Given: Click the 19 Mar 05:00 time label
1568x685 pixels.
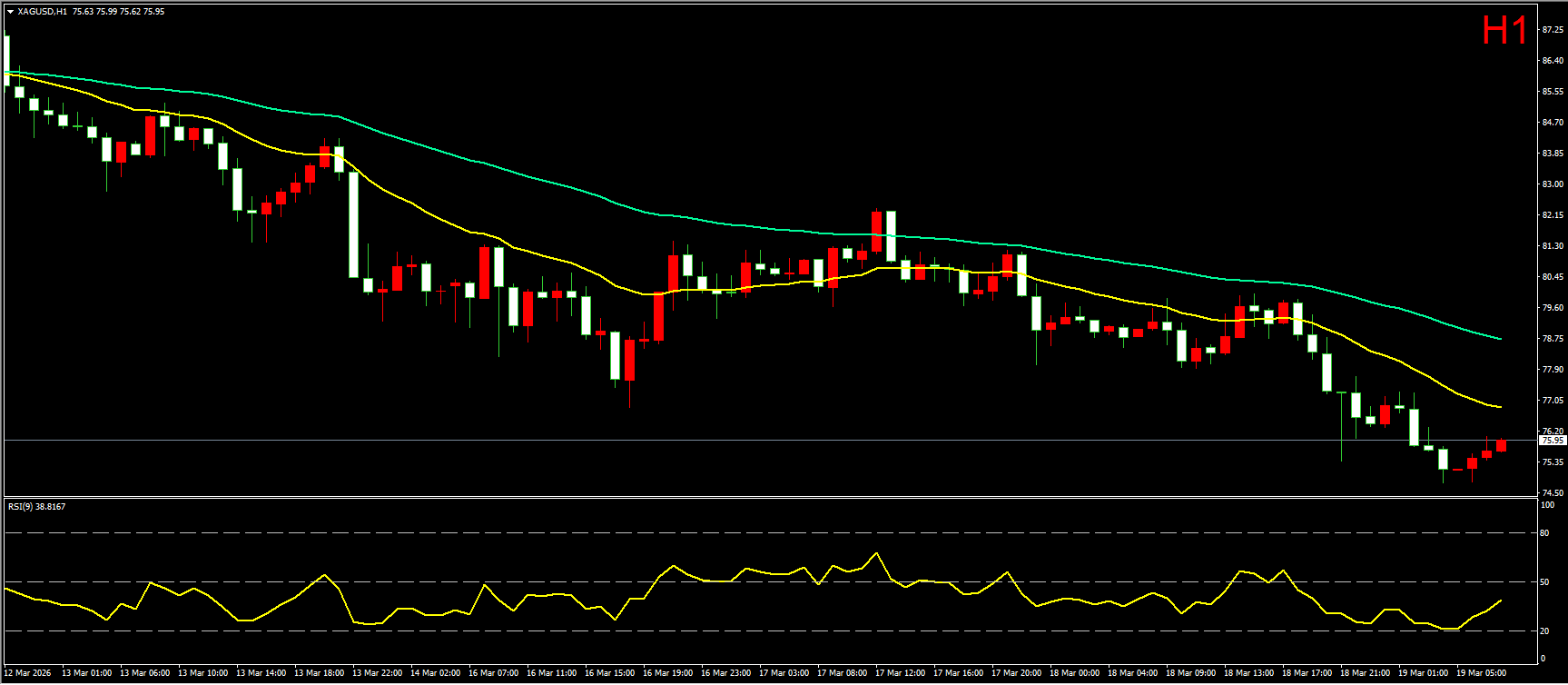Looking at the screenshot, I should [x=1481, y=673].
